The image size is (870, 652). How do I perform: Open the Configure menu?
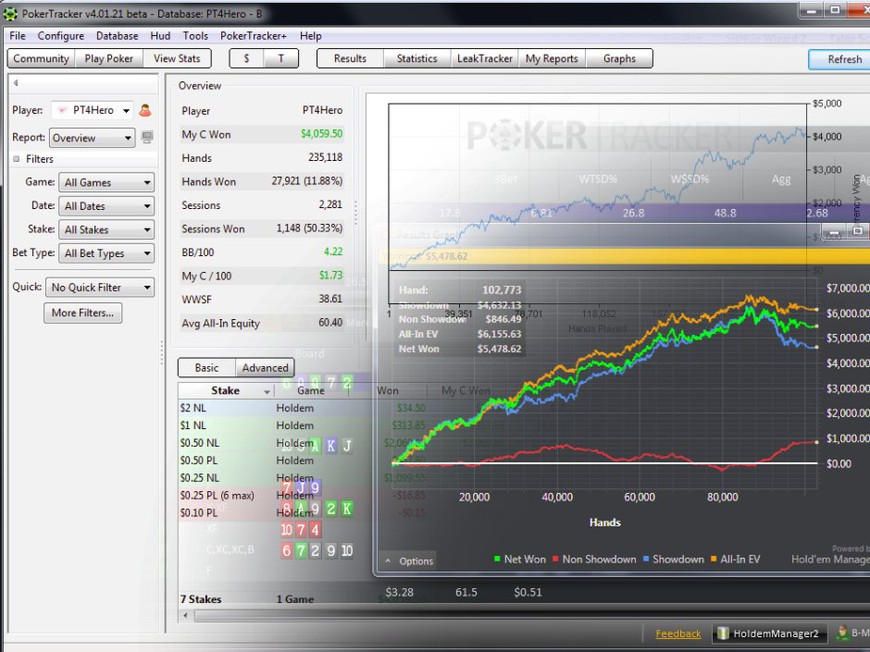pyautogui.click(x=61, y=36)
